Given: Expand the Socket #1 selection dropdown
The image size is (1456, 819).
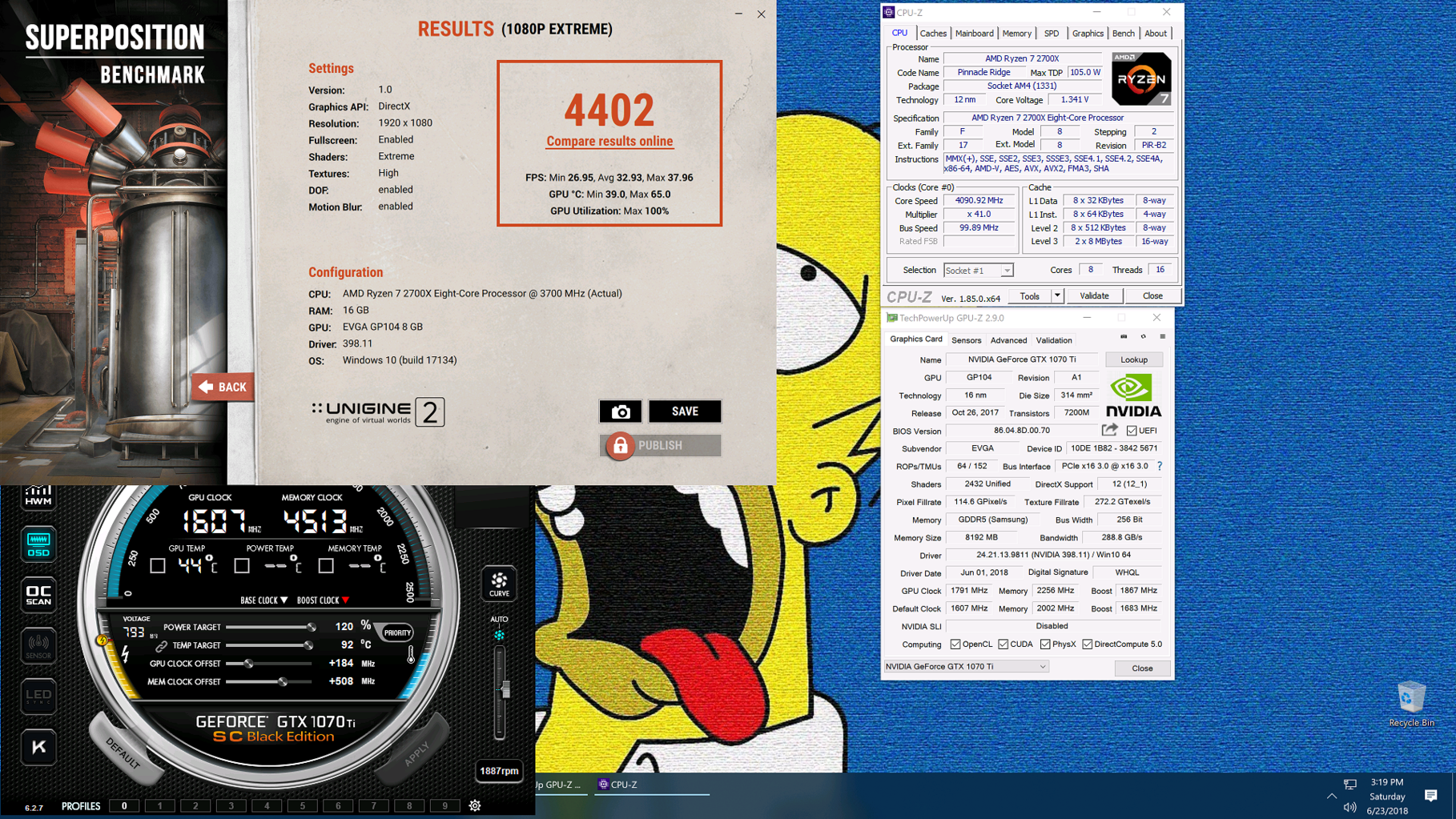Looking at the screenshot, I should click(1006, 271).
